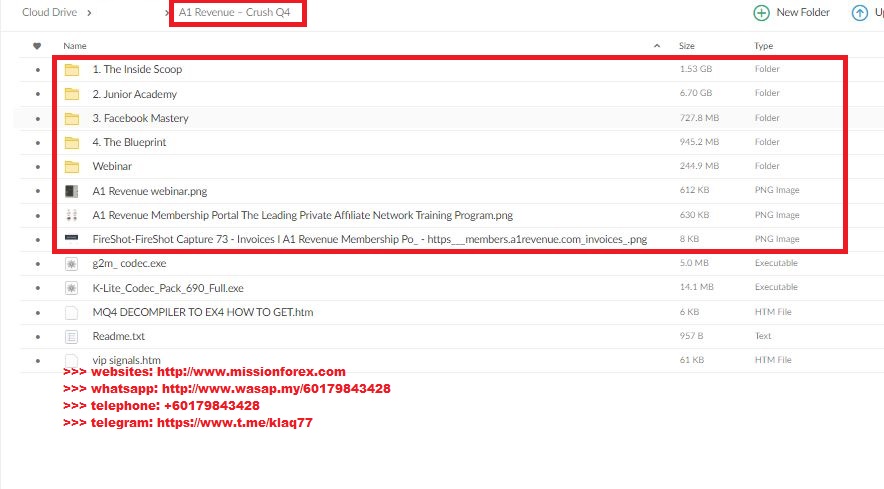
Task: Go to Cloud Drive breadcrumb
Action: point(50,12)
